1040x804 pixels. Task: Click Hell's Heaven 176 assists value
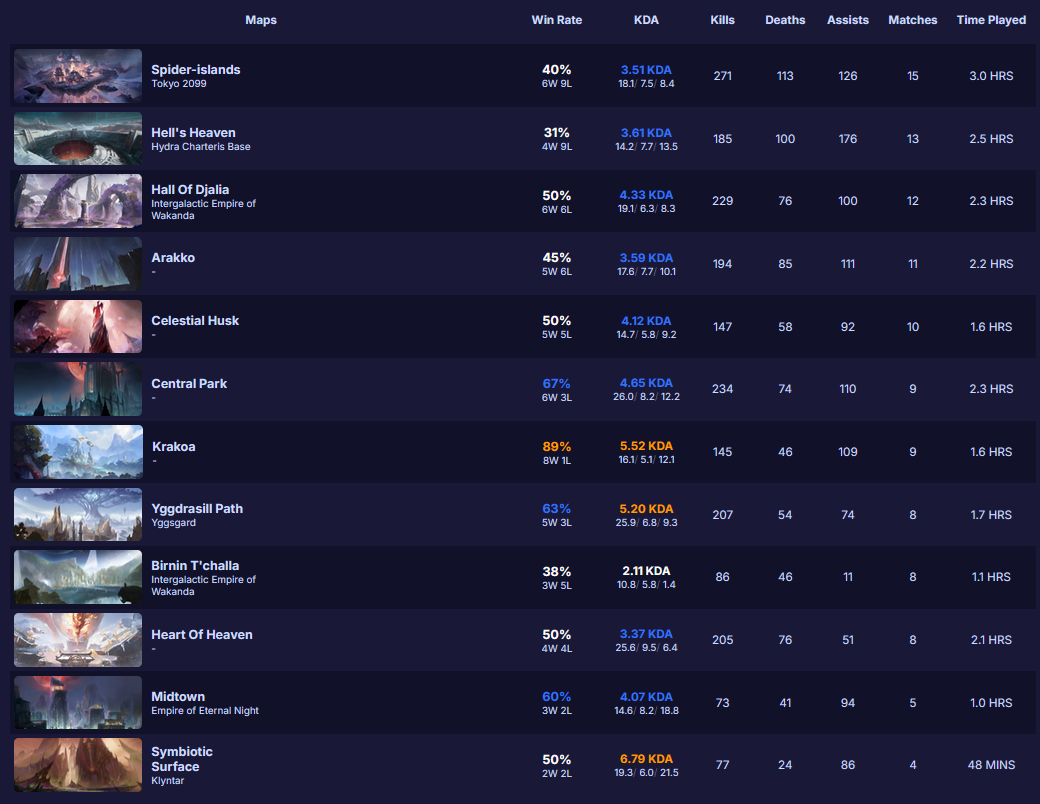click(848, 139)
